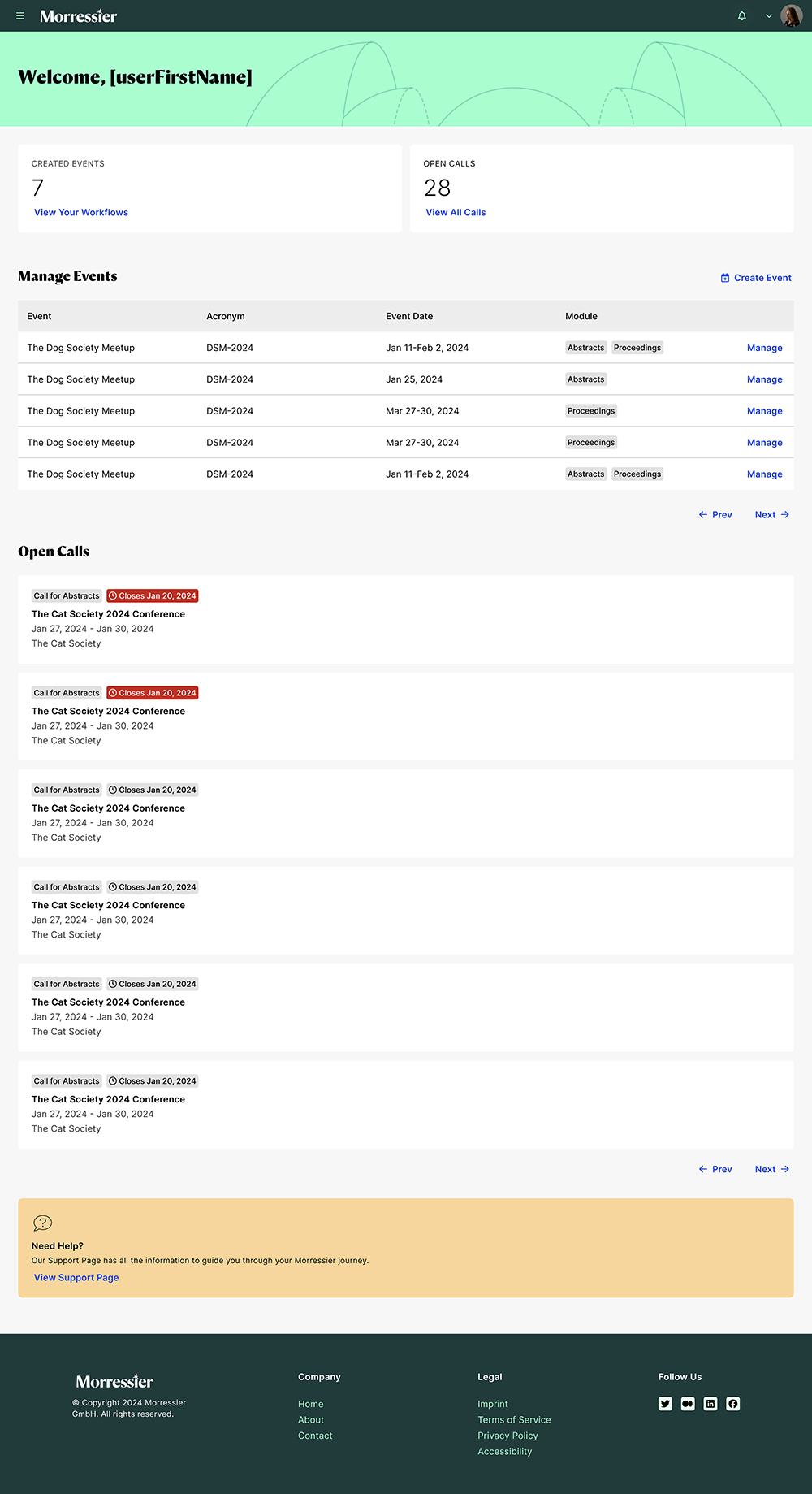Open Privacy Policy in footer Legal menu
Viewport: 812px width, 1494px height.
pos(508,1436)
